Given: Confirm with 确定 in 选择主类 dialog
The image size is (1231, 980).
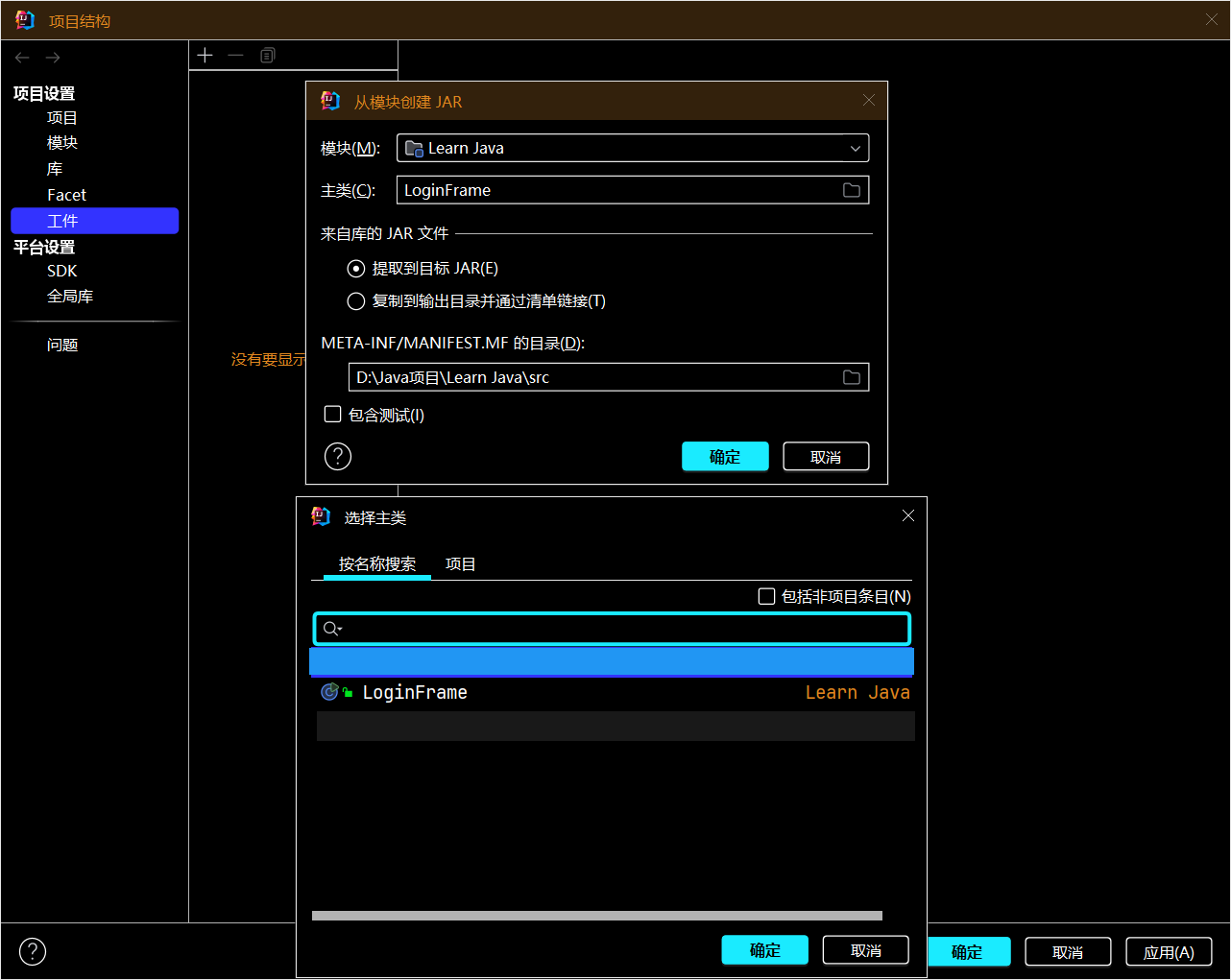Looking at the screenshot, I should [764, 950].
